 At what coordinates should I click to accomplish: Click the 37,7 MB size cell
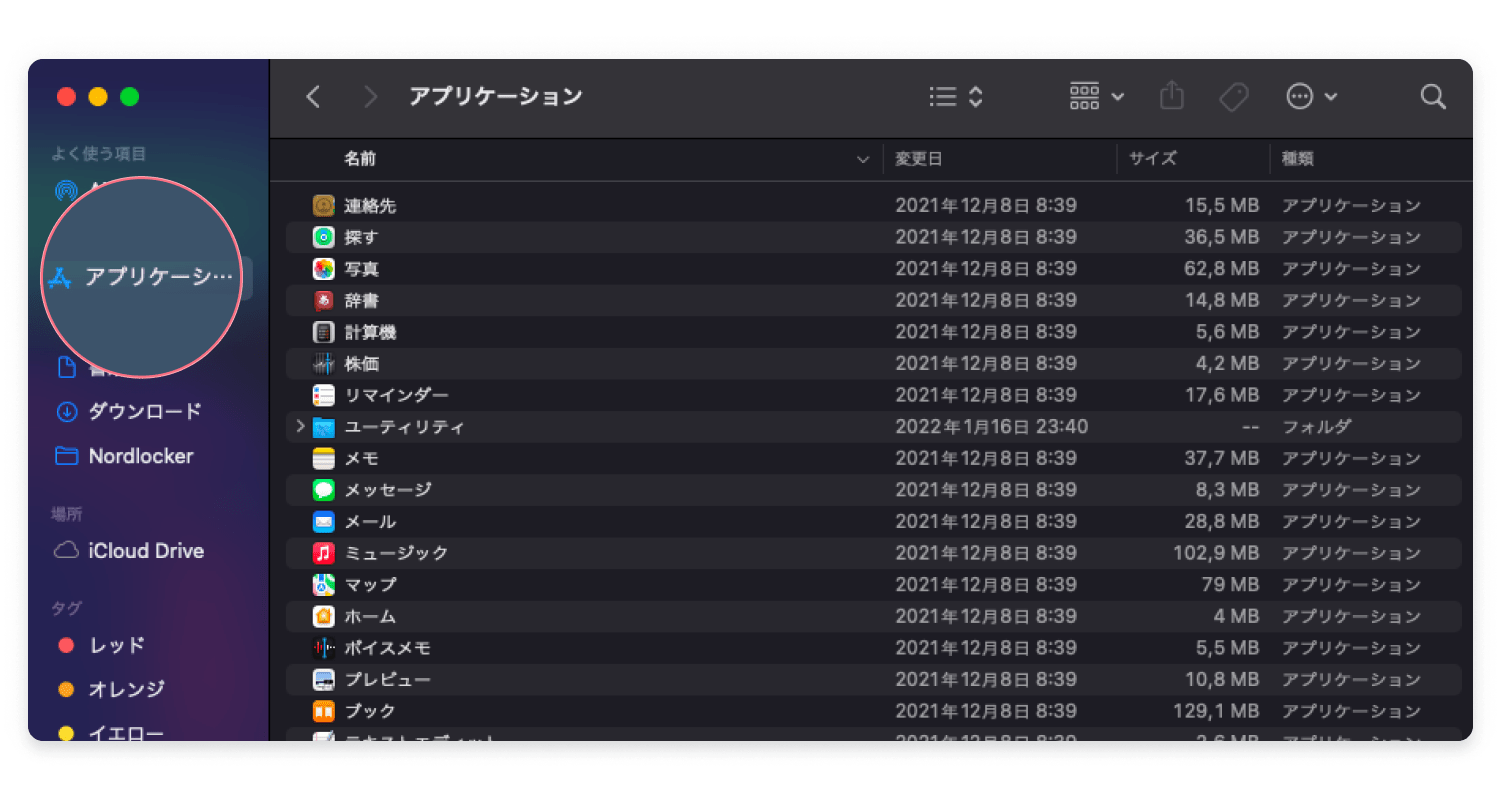(x=1221, y=459)
